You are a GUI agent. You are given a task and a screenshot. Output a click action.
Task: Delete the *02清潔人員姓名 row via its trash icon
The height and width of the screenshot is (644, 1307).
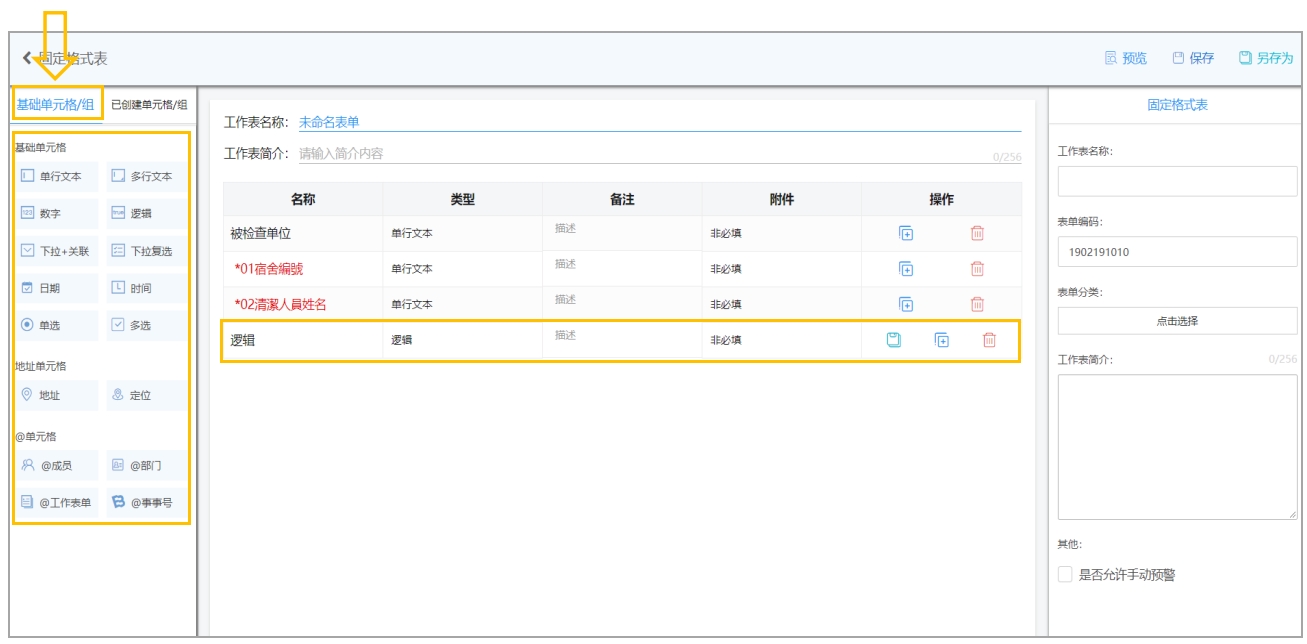coord(977,304)
